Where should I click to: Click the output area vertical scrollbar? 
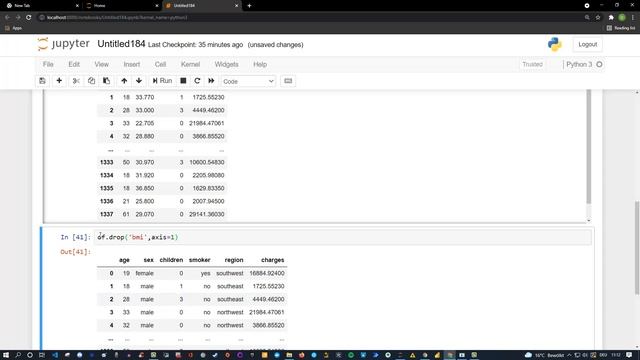pos(588,147)
